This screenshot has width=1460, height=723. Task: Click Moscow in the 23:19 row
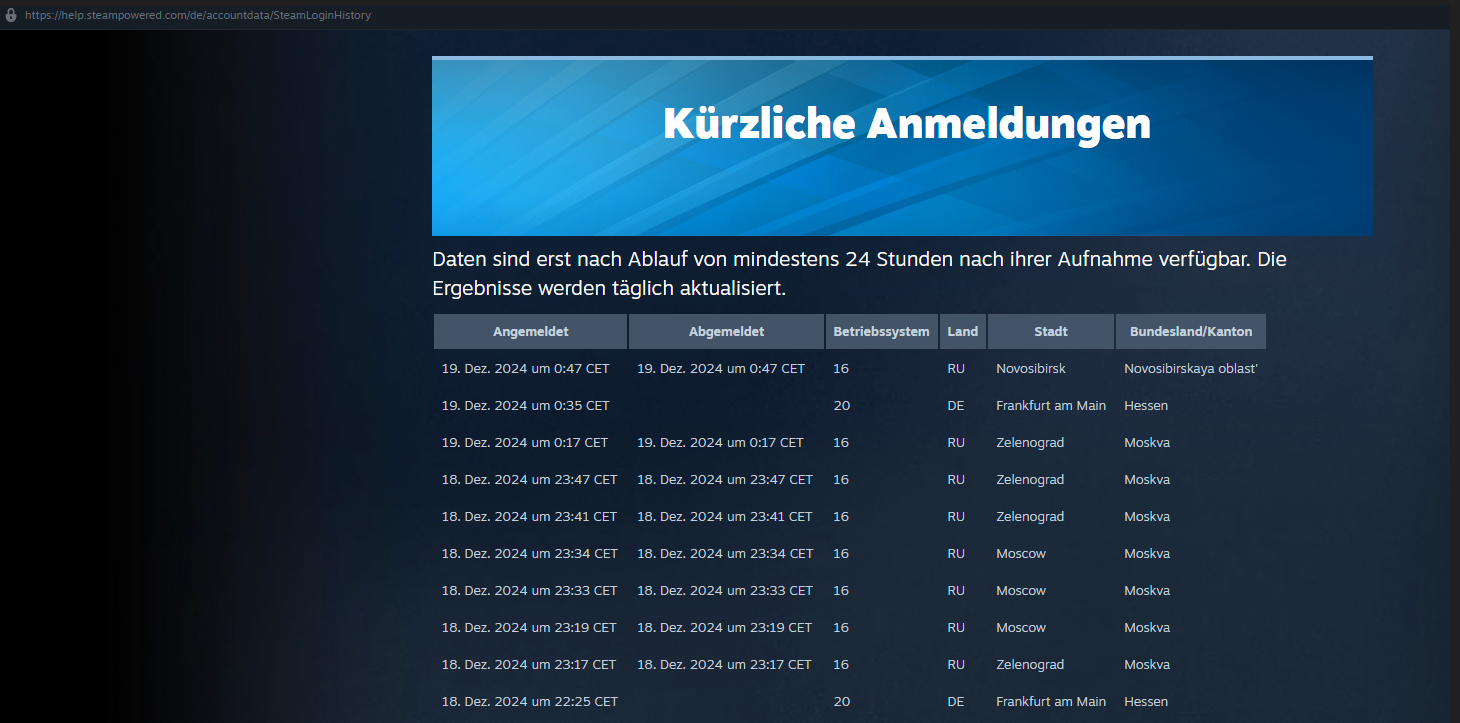(1021, 628)
